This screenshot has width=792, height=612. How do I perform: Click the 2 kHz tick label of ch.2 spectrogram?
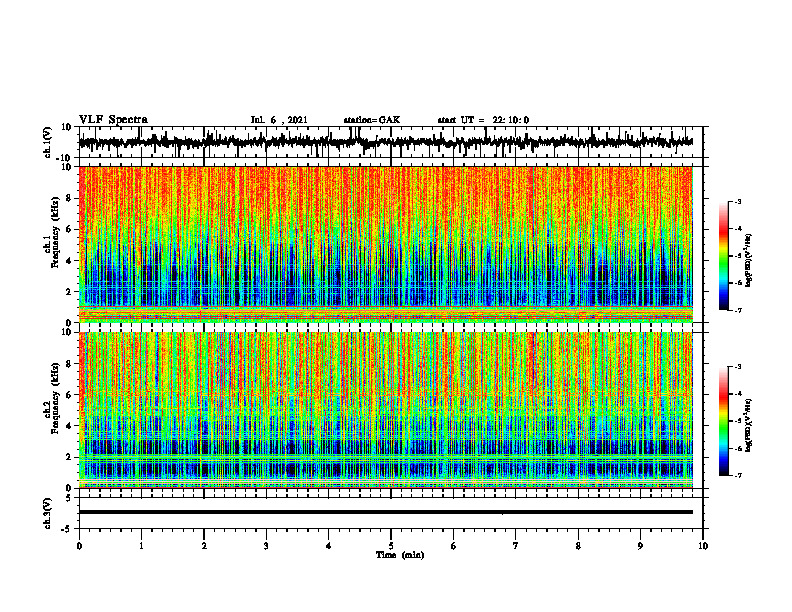tap(70, 457)
